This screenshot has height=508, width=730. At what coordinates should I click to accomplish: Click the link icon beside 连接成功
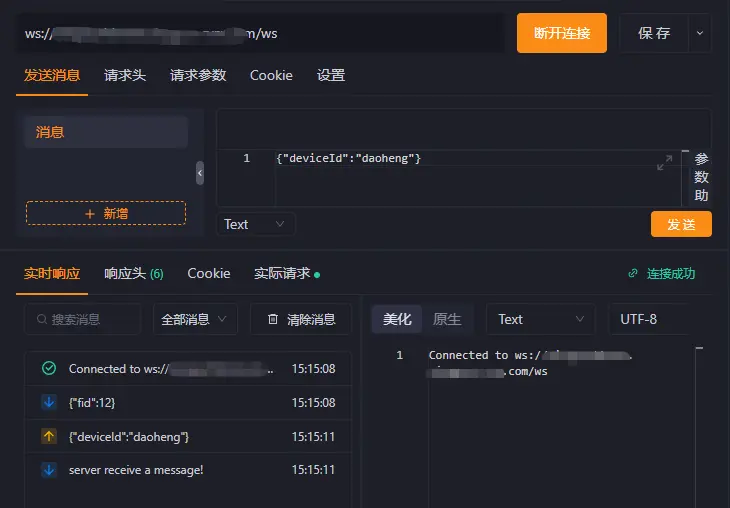coord(633,273)
